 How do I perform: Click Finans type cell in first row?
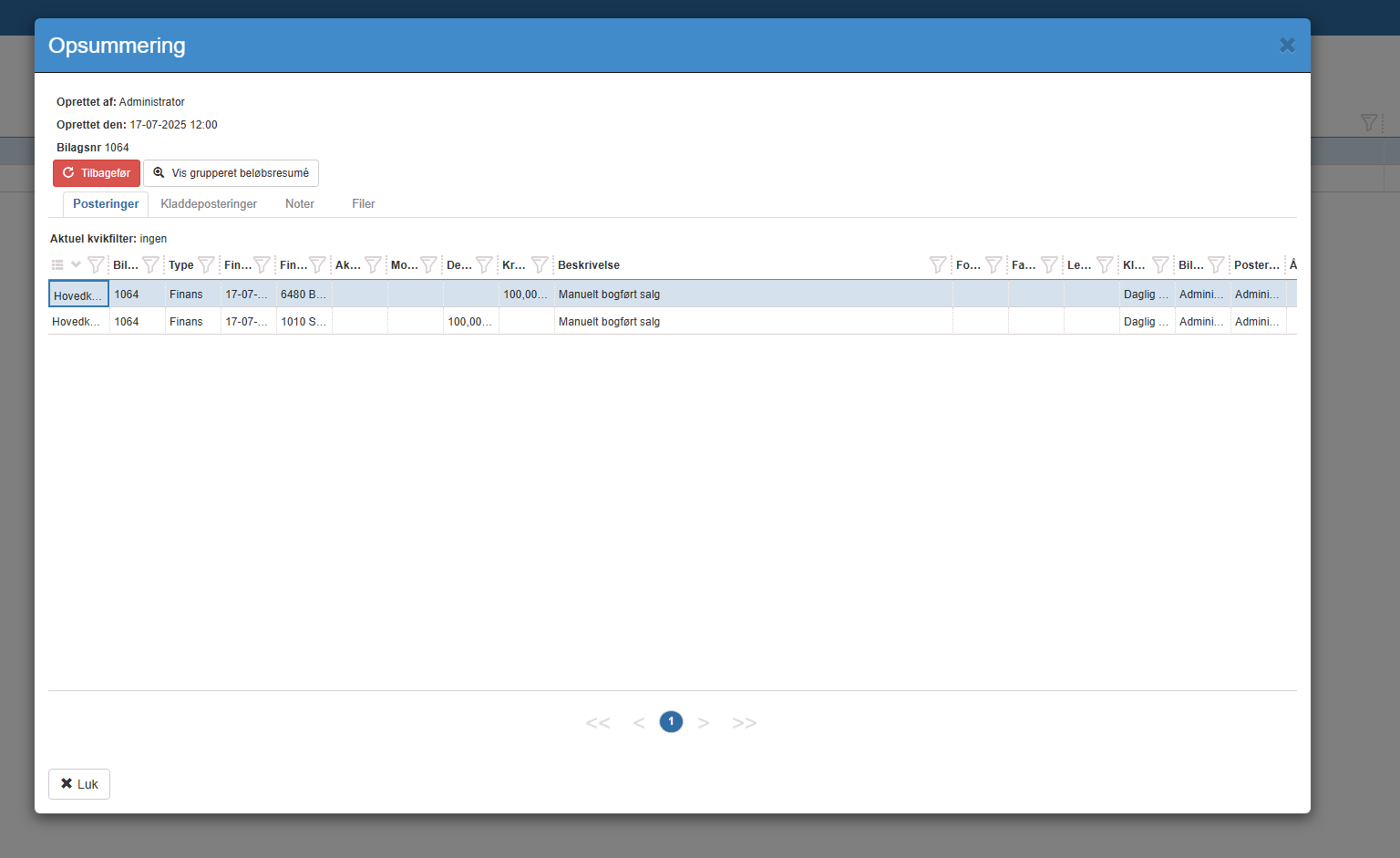pyautogui.click(x=192, y=295)
